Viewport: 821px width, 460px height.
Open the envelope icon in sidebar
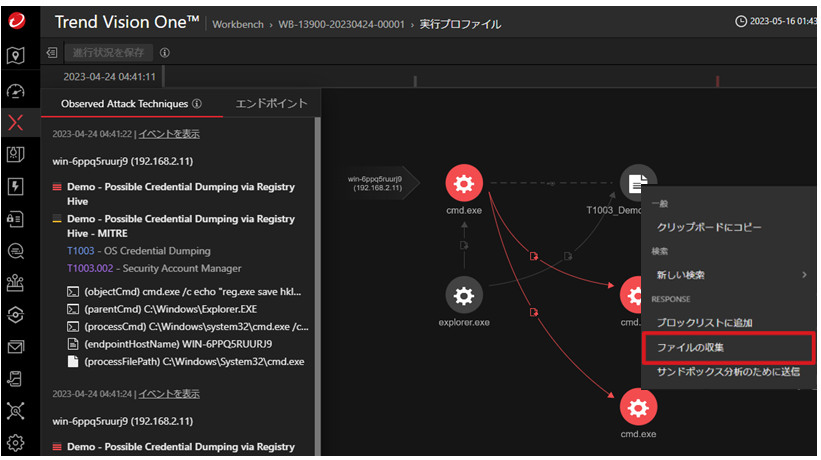pos(16,347)
